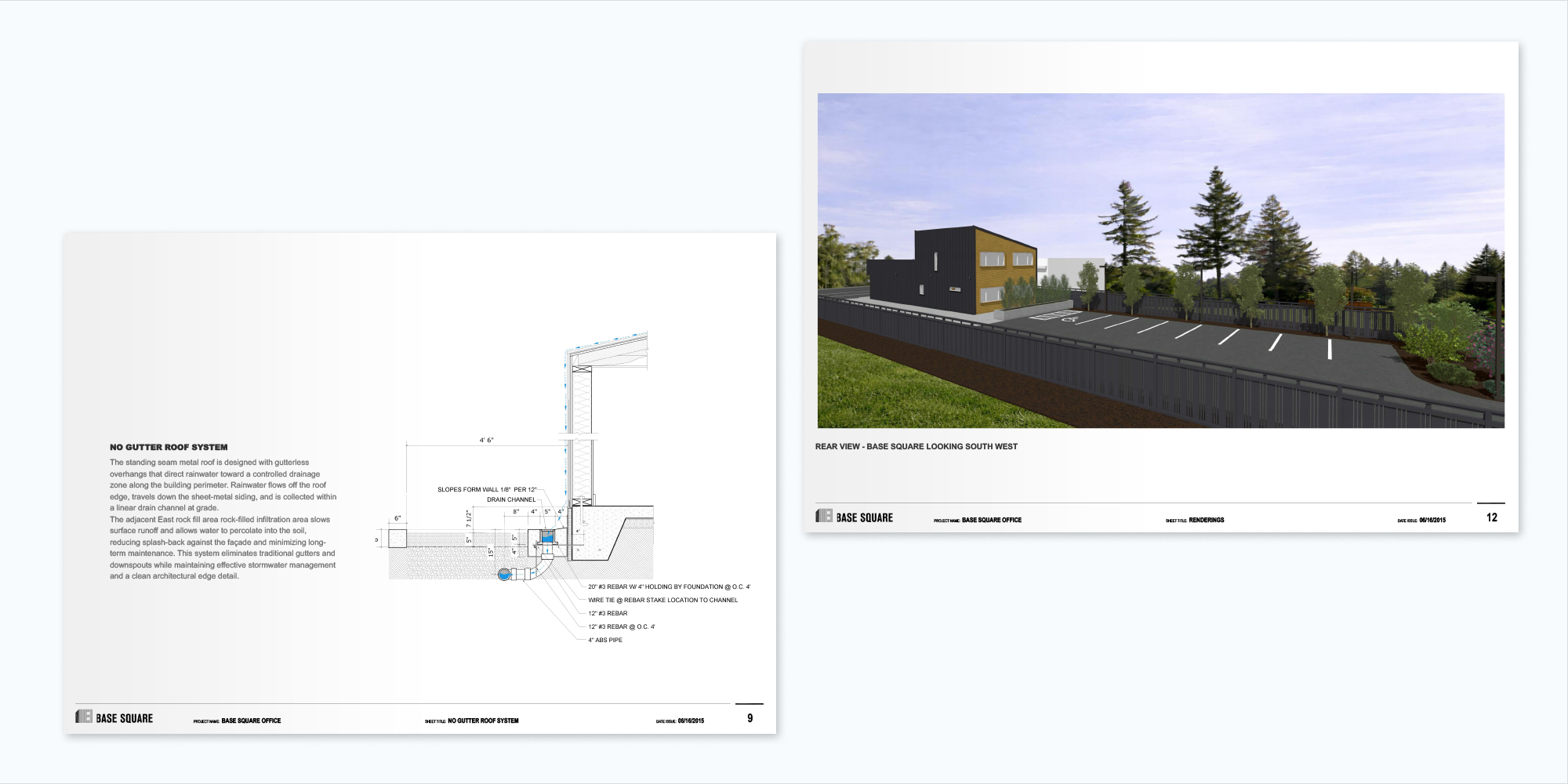1568x784 pixels.
Task: Click "BASE SQUARE OFFICE" project name on page 9
Action: [x=251, y=721]
